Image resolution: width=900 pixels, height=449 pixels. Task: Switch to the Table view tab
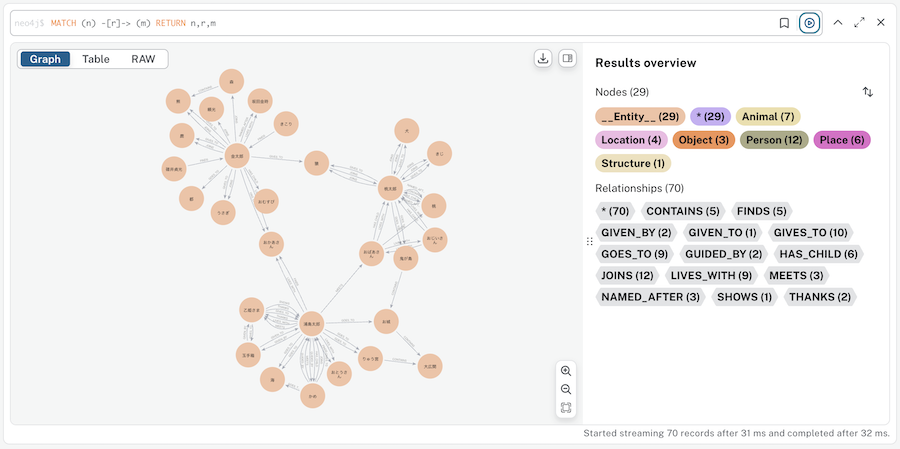[96, 59]
